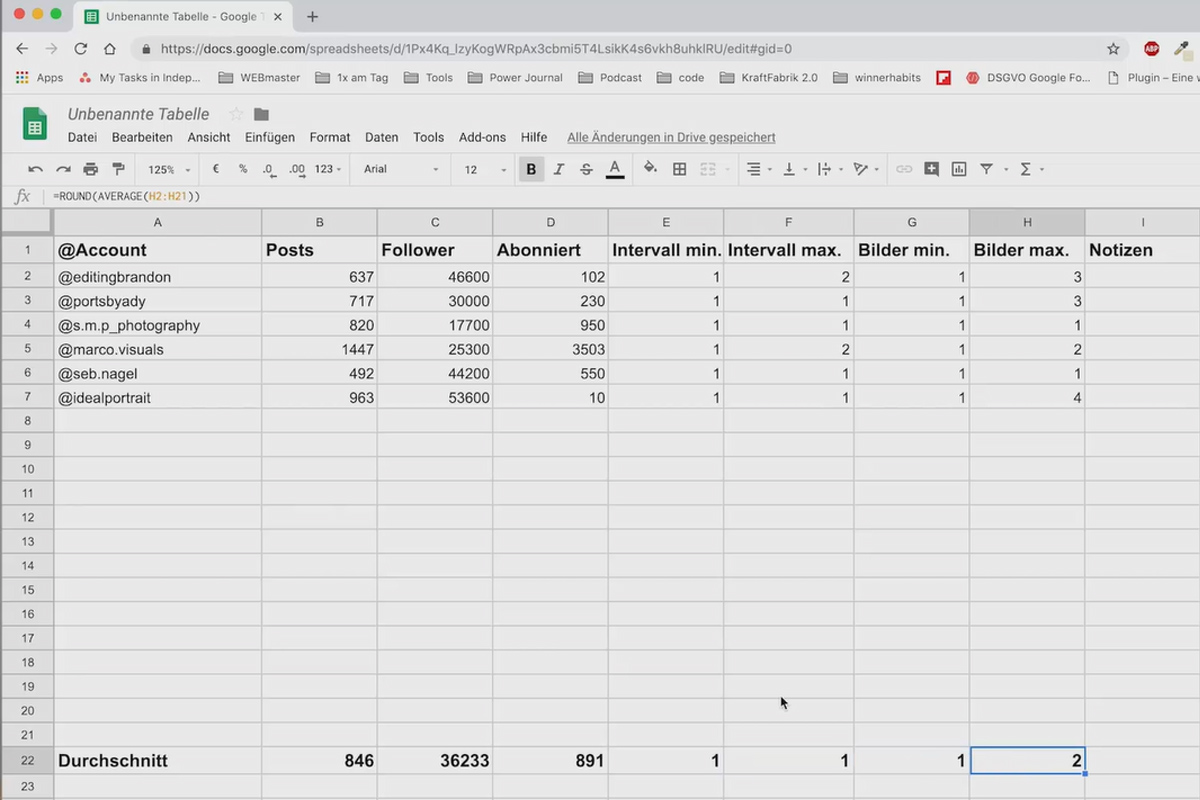Click the move to folder icon
The width and height of the screenshot is (1200, 800).
point(262,114)
